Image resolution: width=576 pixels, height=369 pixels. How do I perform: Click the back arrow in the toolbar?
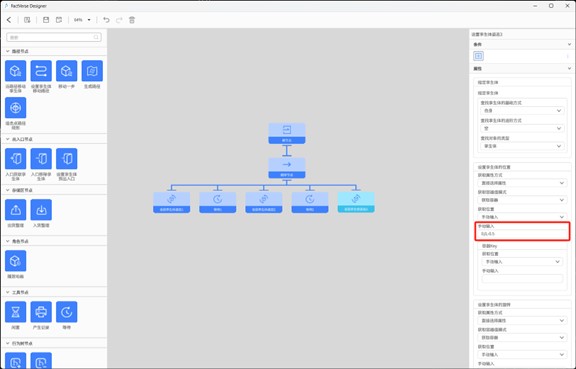[9, 20]
